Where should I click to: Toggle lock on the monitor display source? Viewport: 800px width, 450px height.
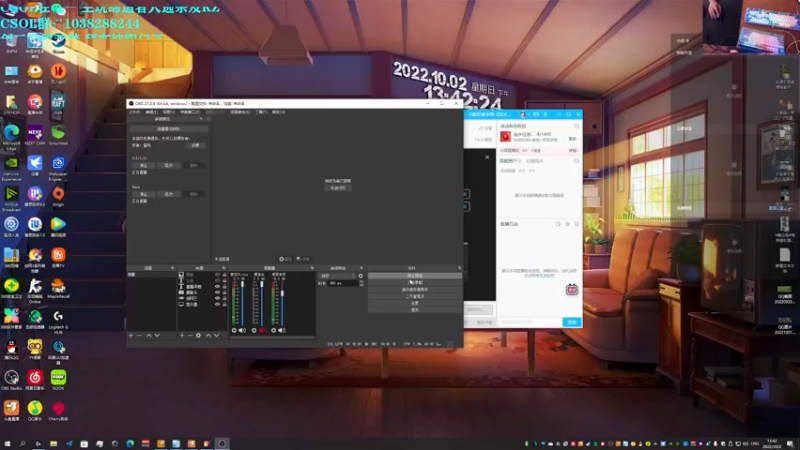(x=224, y=304)
